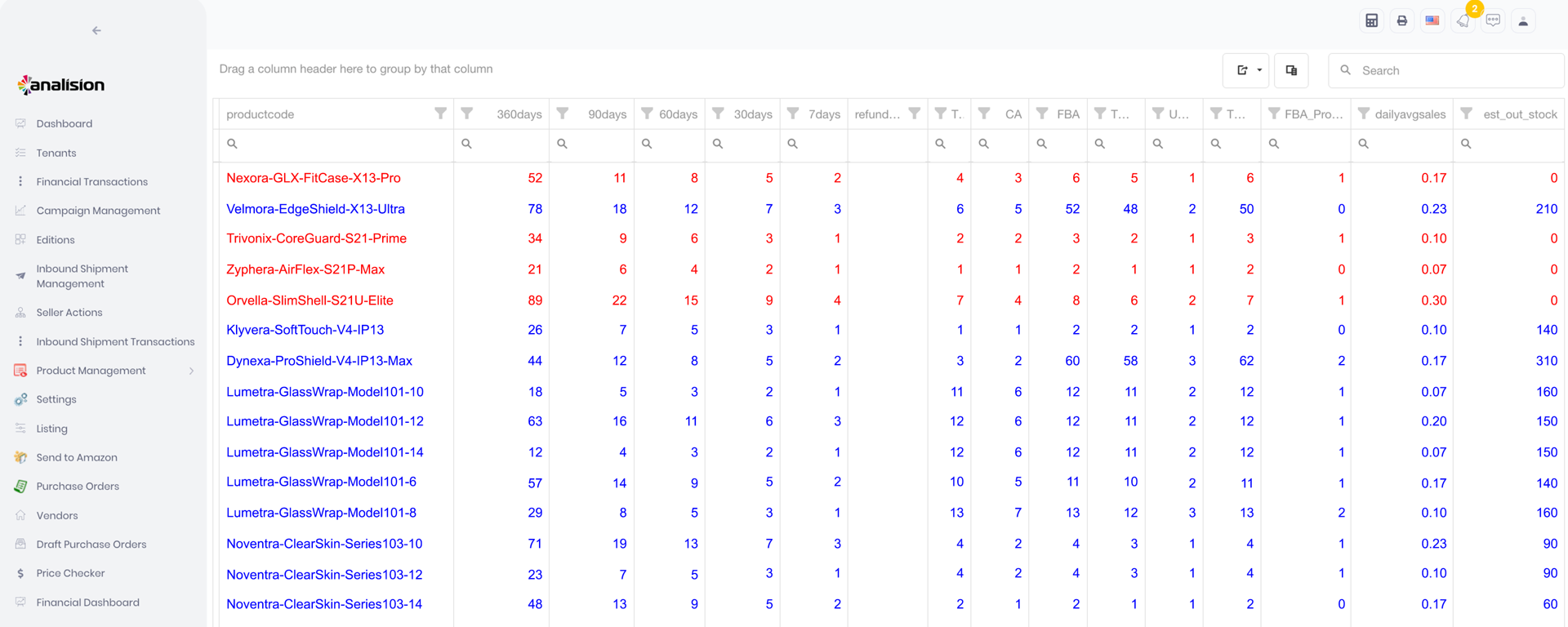The height and width of the screenshot is (627, 1568).
Task: Open filter for the productcode column
Action: (440, 113)
